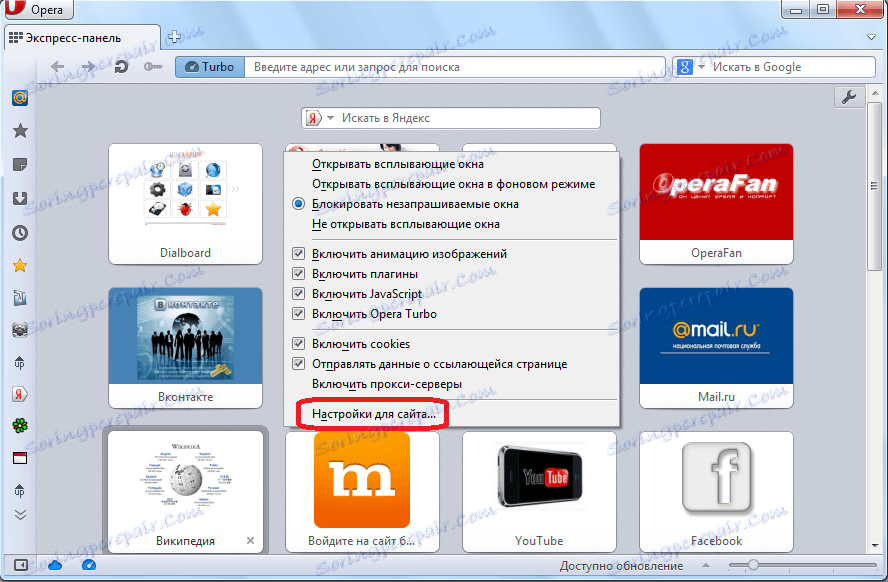The height and width of the screenshot is (582, 888).
Task: Expand more sidebar panels double chevron
Action: [20, 515]
